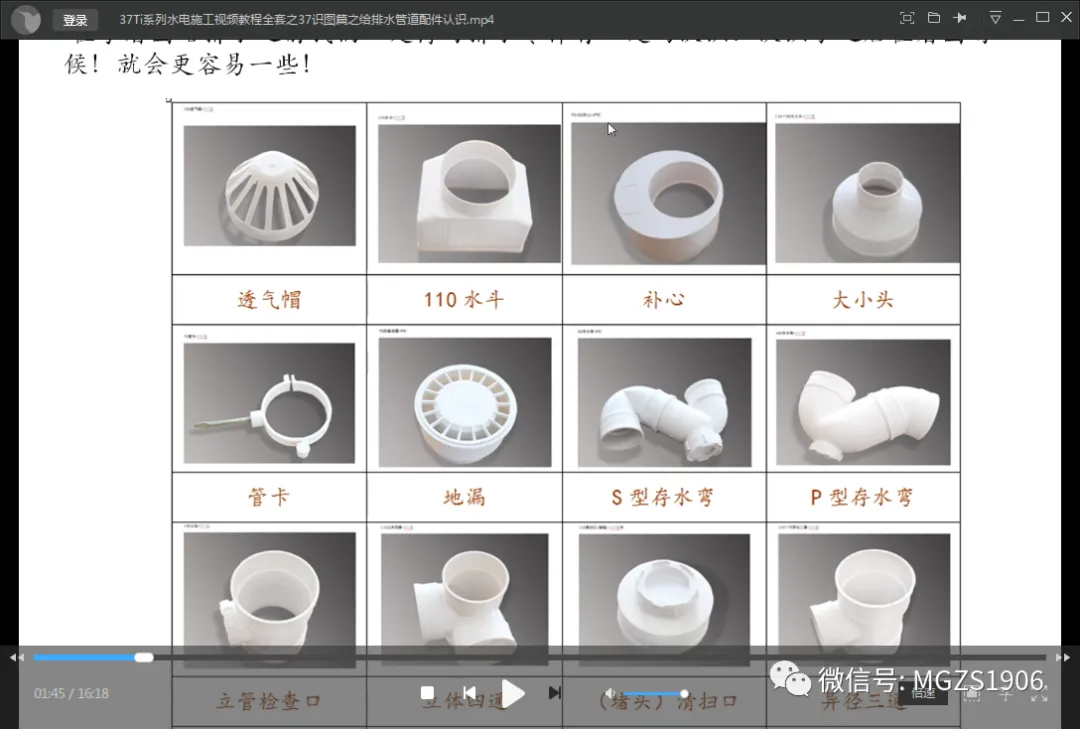
Task: Click the 110 水斗 label in the video
Action: (x=464, y=300)
